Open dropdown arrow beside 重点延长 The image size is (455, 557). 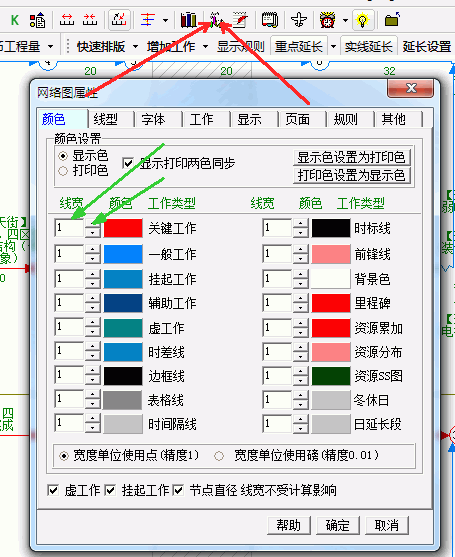(x=333, y=47)
